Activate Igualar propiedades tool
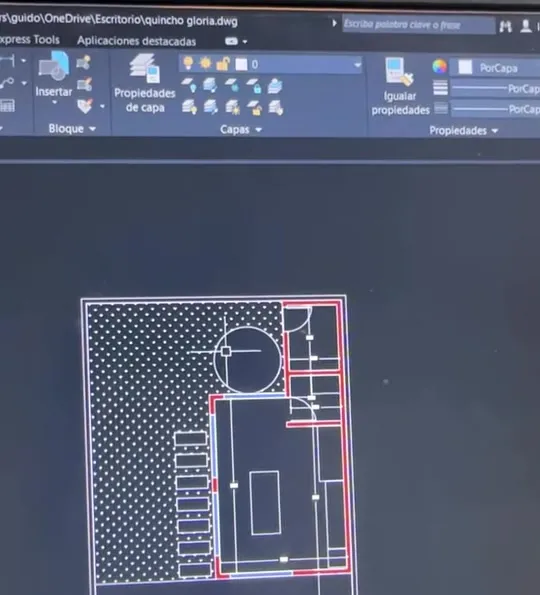 400,86
